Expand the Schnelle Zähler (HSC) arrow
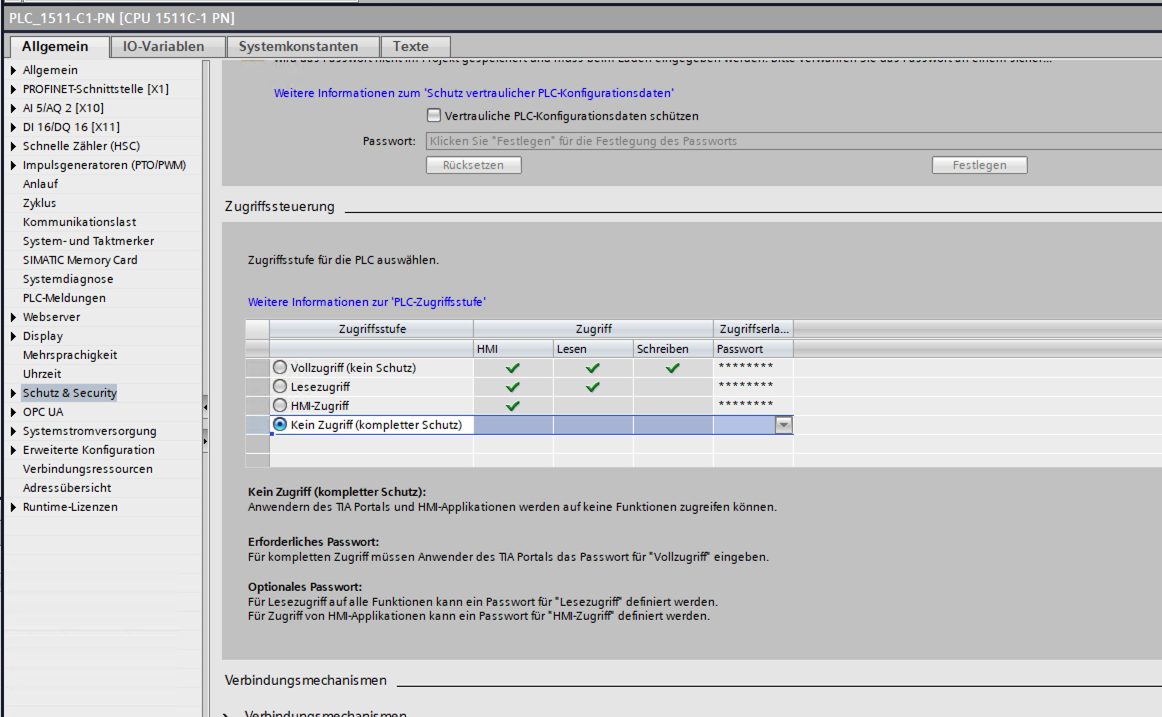Screen dimensions: 1162x717 (x=13, y=146)
